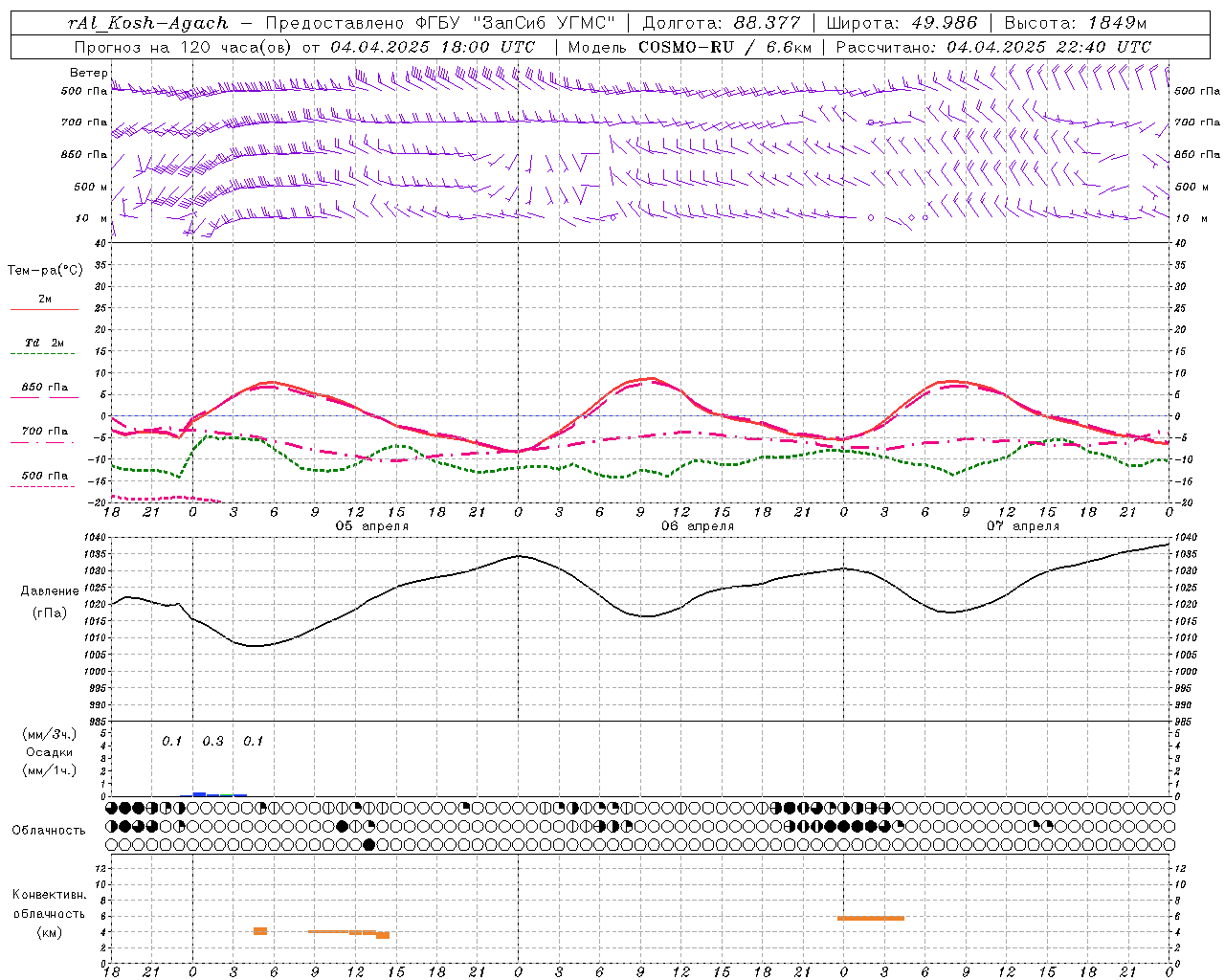Click the 700 гПа legend entry in temperature panel
The width and height of the screenshot is (1225, 980).
pyautogui.click(x=44, y=435)
